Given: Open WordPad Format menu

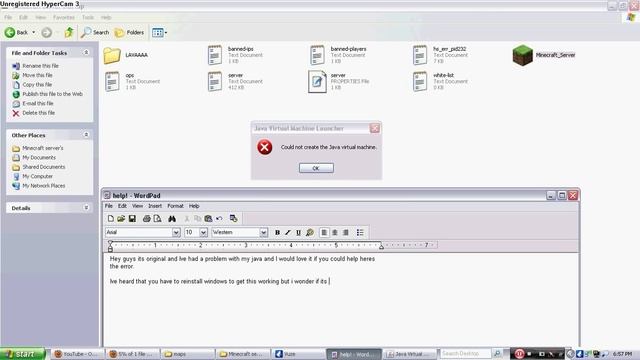Looking at the screenshot, I should [175, 206].
